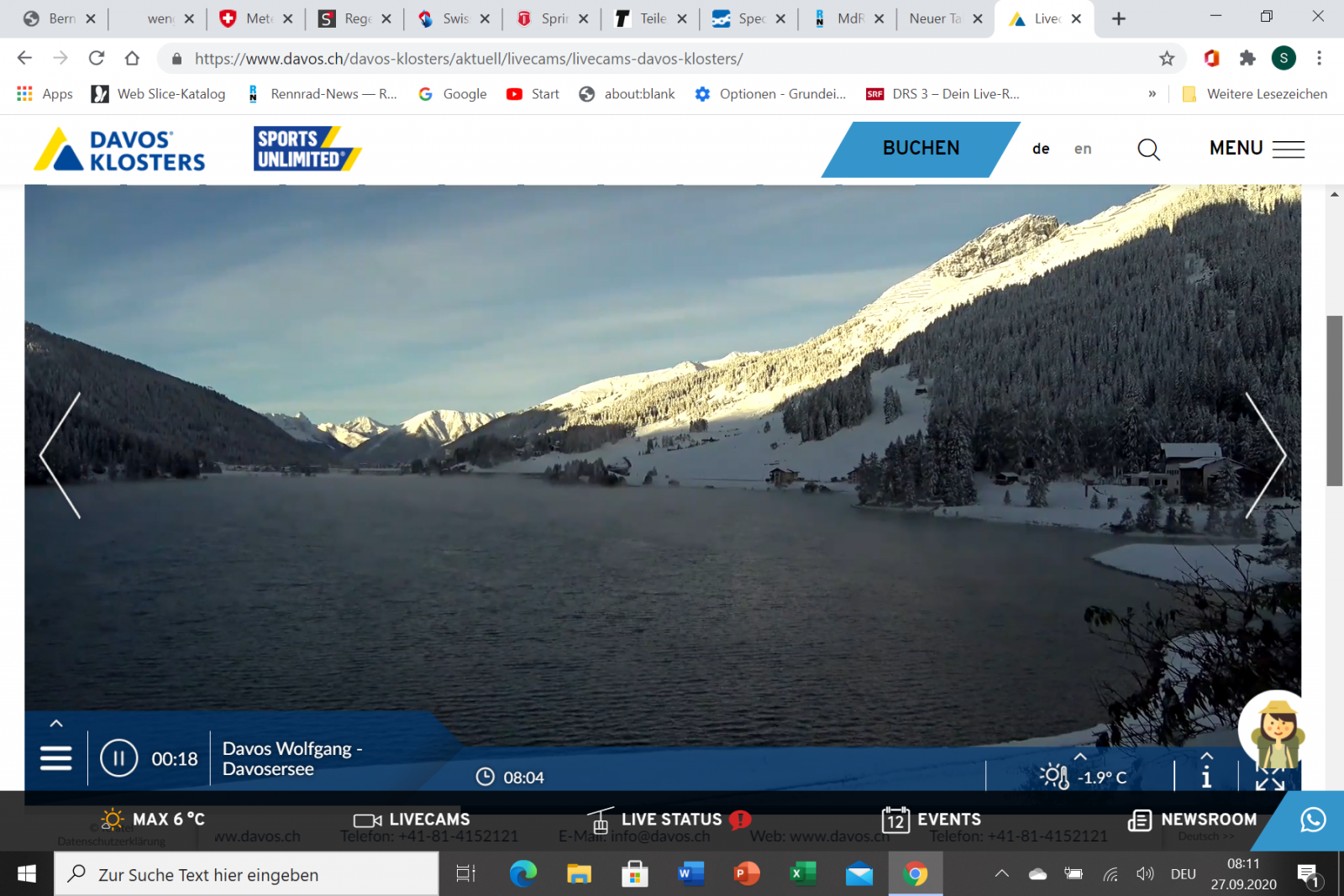This screenshot has height=896, width=1344.
Task: Switch language to German (de)
Action: [x=1041, y=149]
